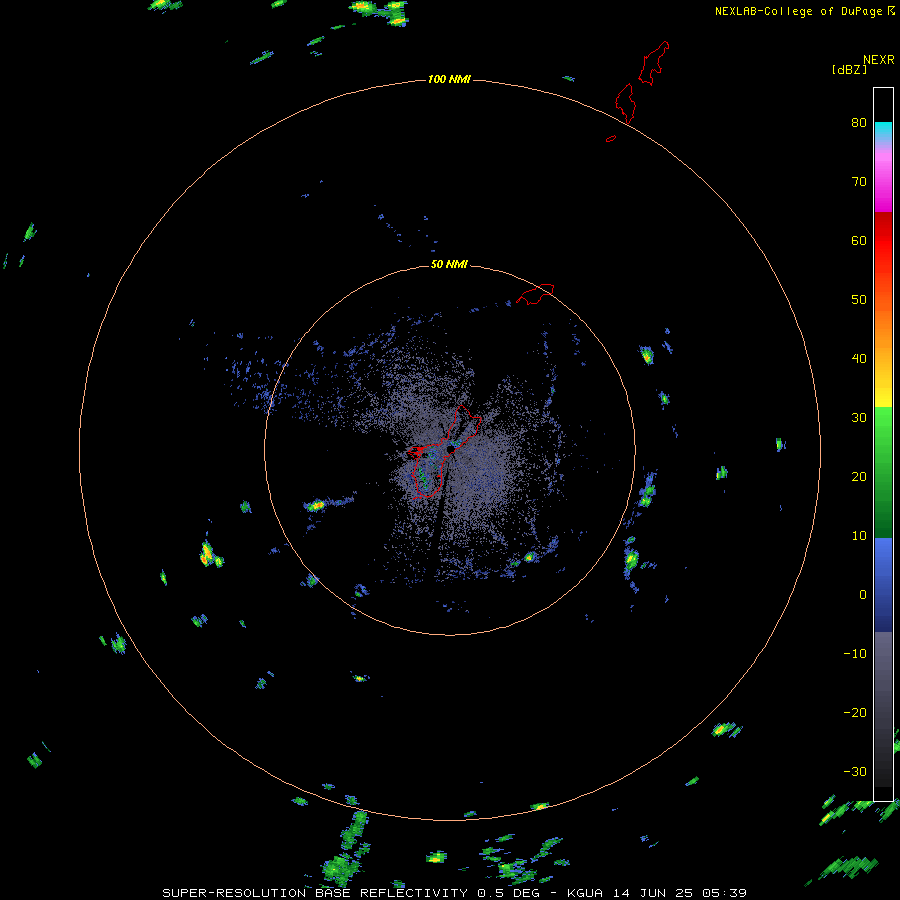Screen dimensions: 900x900
Task: Click the -10 dBZ scale value
Action: [x=855, y=654]
